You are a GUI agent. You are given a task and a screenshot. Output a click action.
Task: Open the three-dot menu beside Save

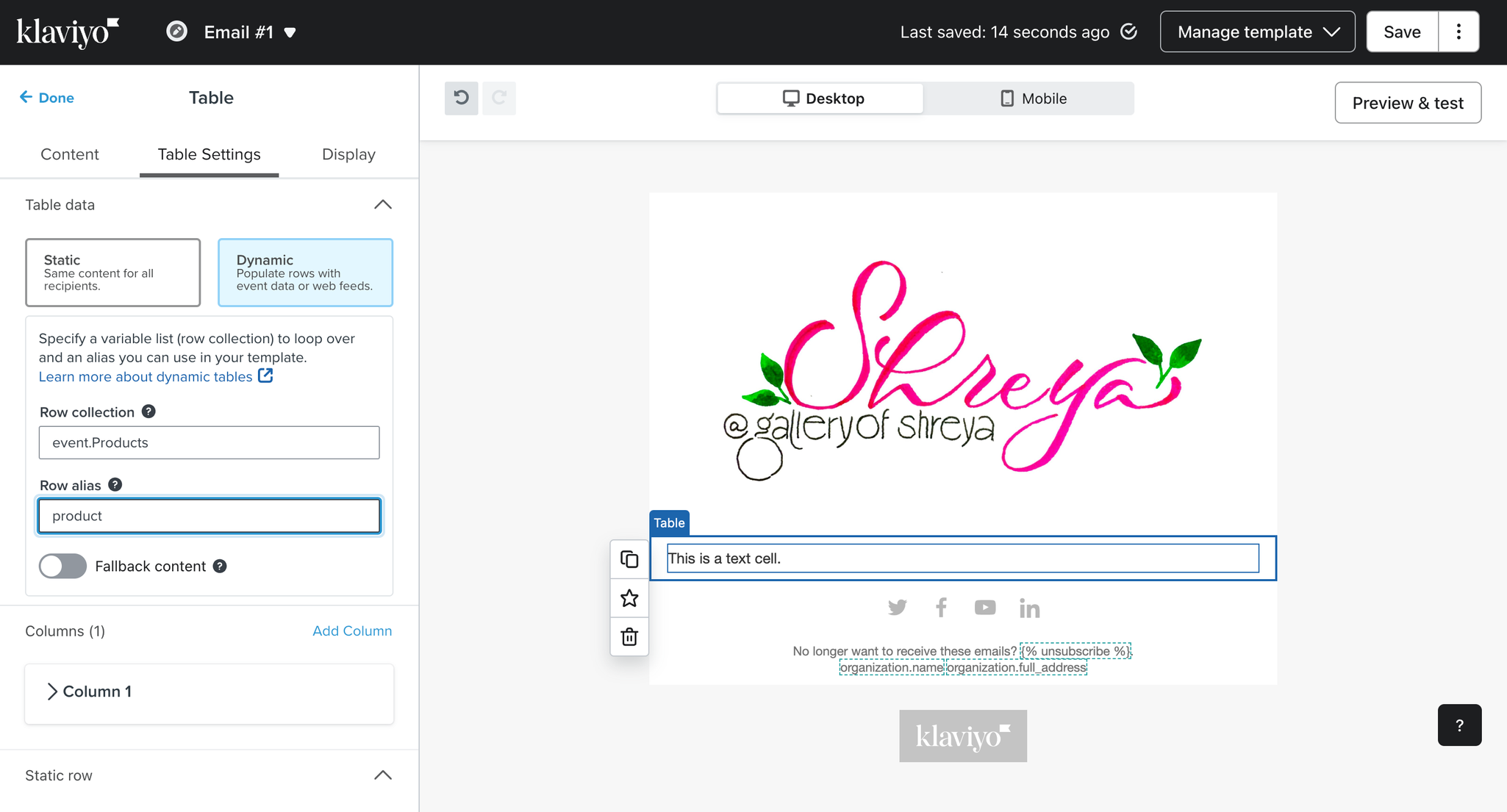[1458, 32]
